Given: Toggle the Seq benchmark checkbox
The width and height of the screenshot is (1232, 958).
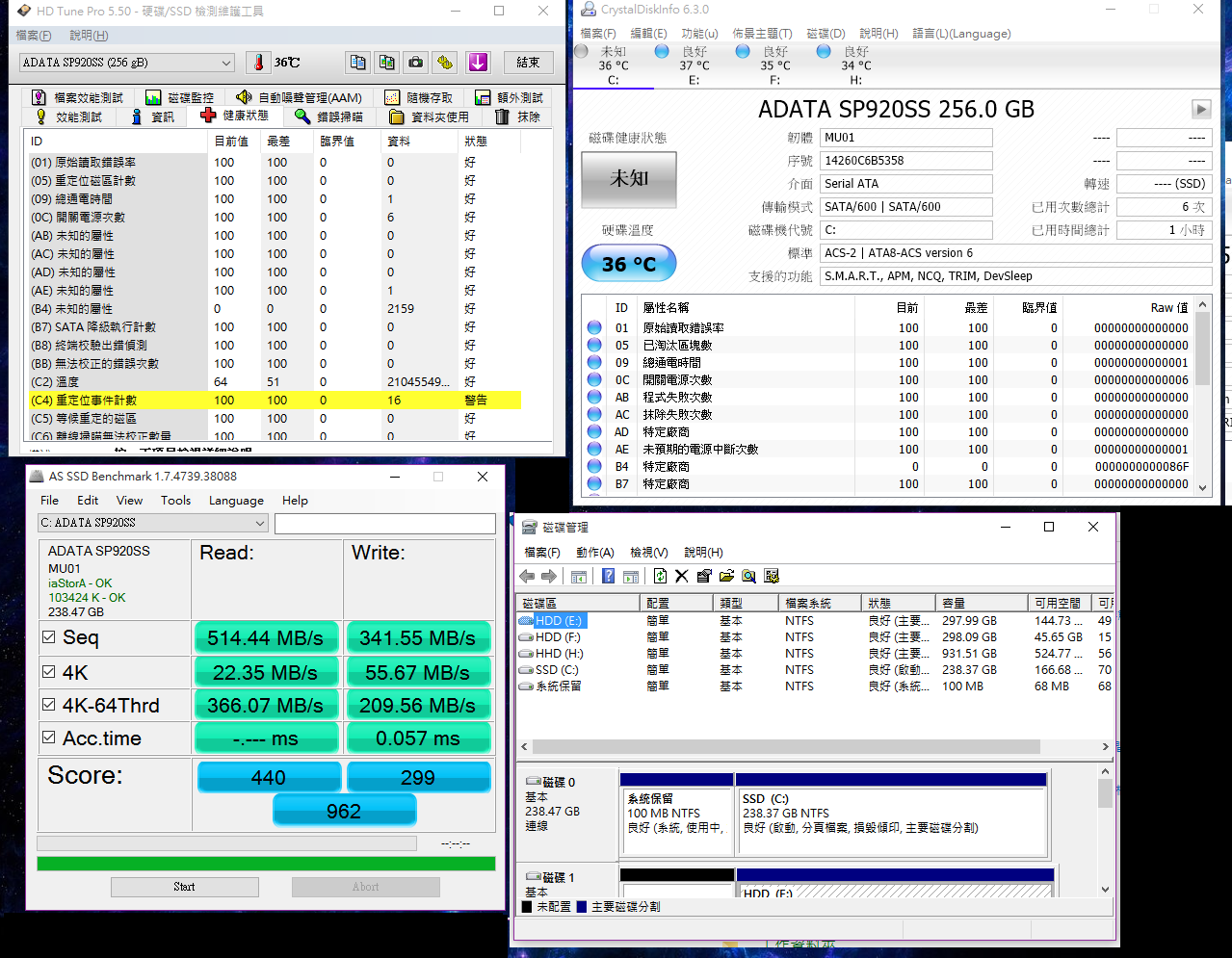Looking at the screenshot, I should [48, 637].
